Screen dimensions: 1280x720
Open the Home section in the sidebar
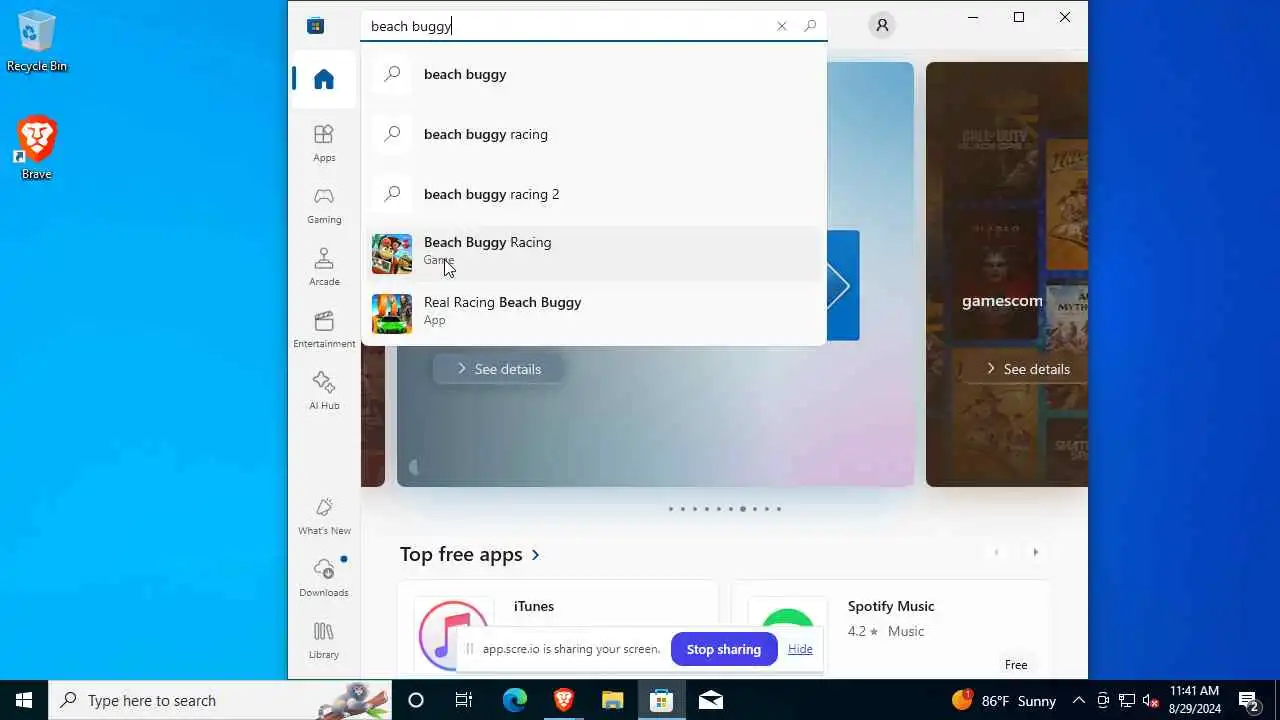[x=324, y=79]
